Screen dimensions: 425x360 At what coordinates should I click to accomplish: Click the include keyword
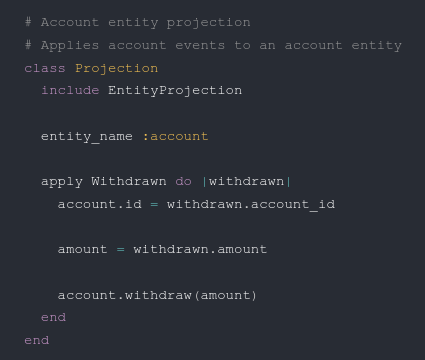click(x=70, y=90)
